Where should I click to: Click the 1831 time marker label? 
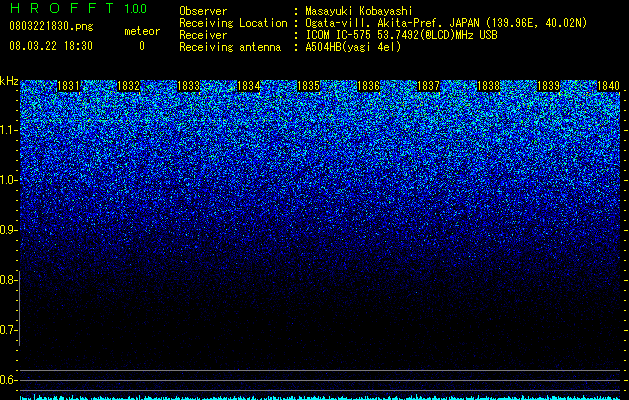point(69,86)
